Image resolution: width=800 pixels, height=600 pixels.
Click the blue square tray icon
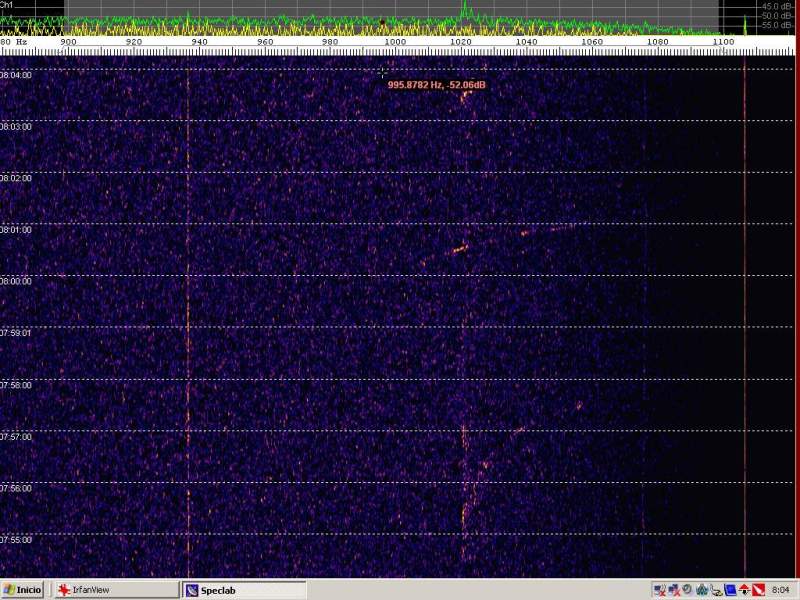730,590
